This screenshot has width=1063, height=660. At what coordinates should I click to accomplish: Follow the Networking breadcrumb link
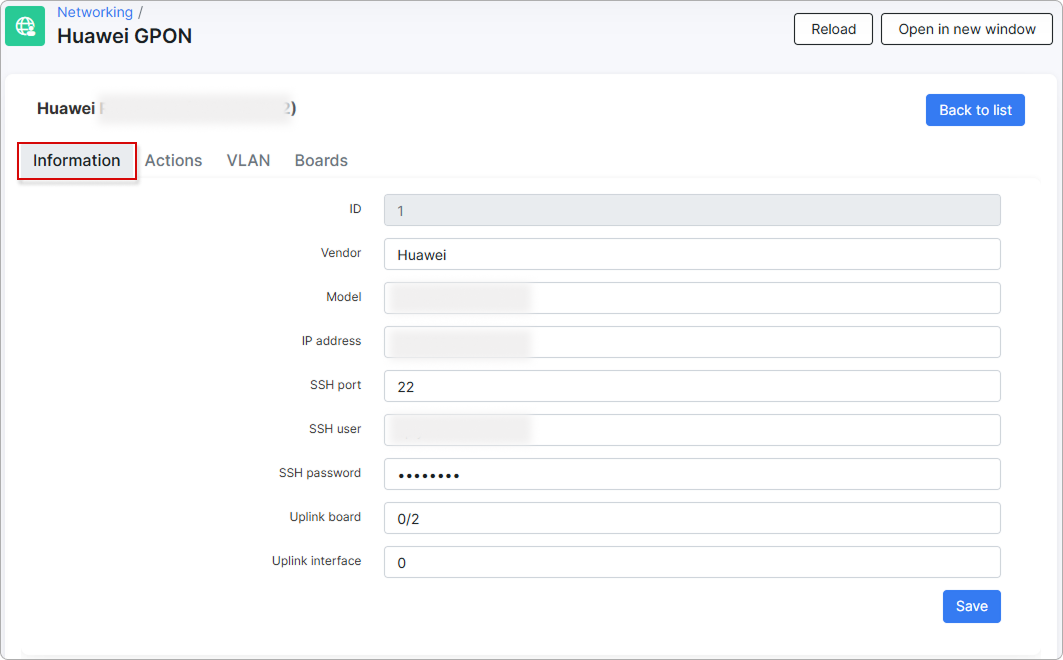point(95,12)
